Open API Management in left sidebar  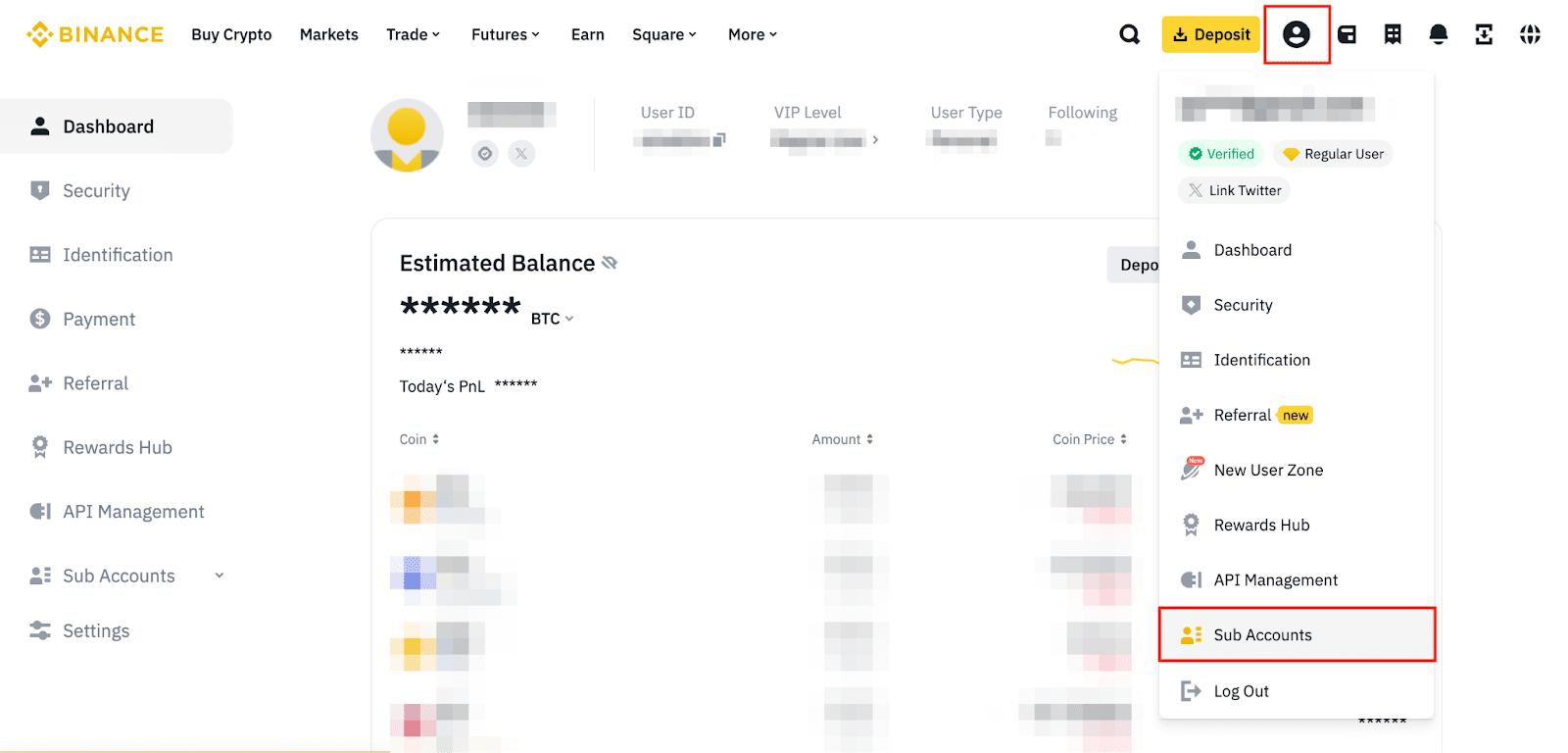133,512
